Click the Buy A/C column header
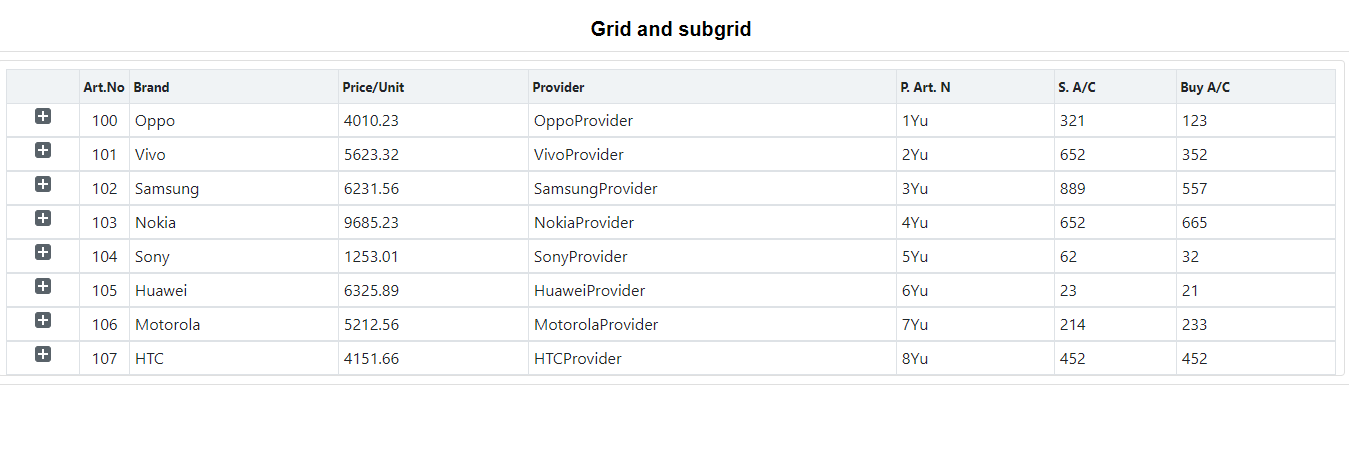Image resolution: width=1349 pixels, height=460 pixels. (x=1205, y=87)
